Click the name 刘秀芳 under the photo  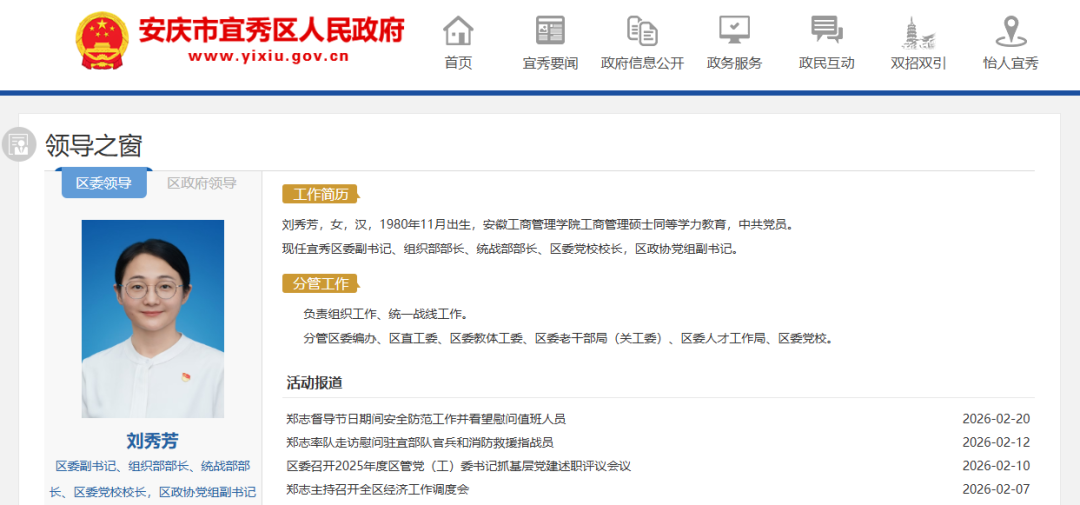[x=153, y=441]
